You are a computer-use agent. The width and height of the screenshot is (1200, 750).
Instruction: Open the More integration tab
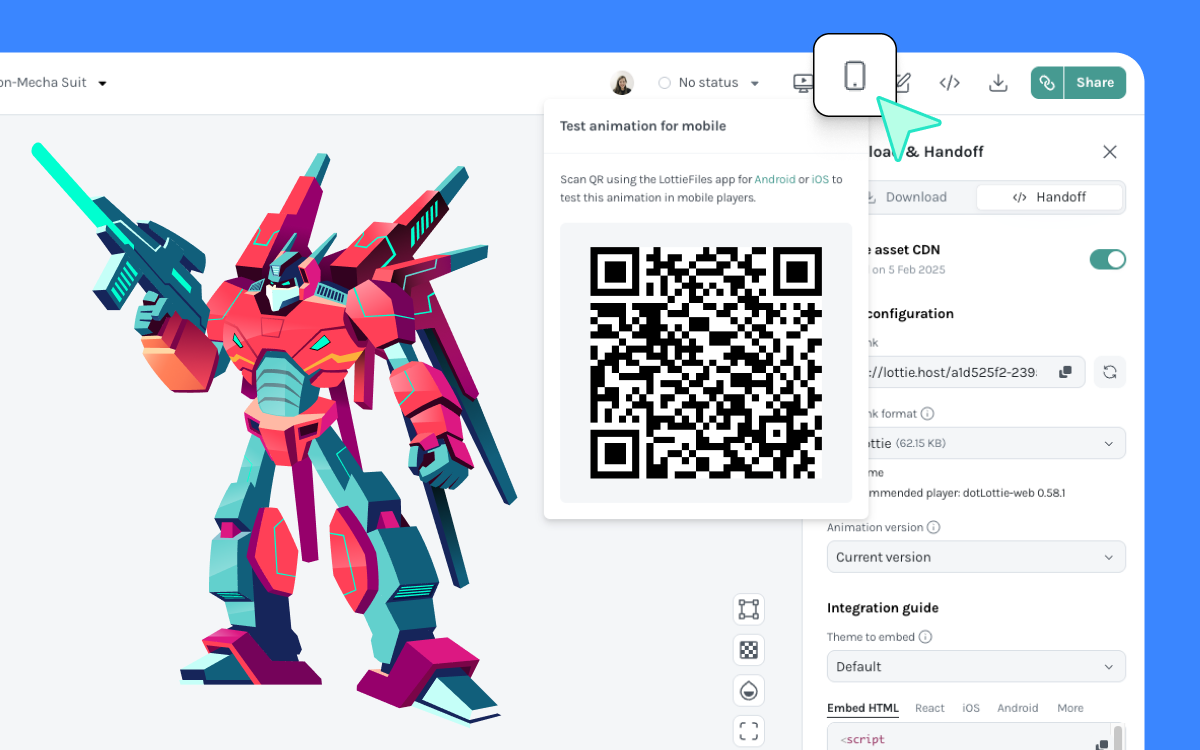point(1070,708)
